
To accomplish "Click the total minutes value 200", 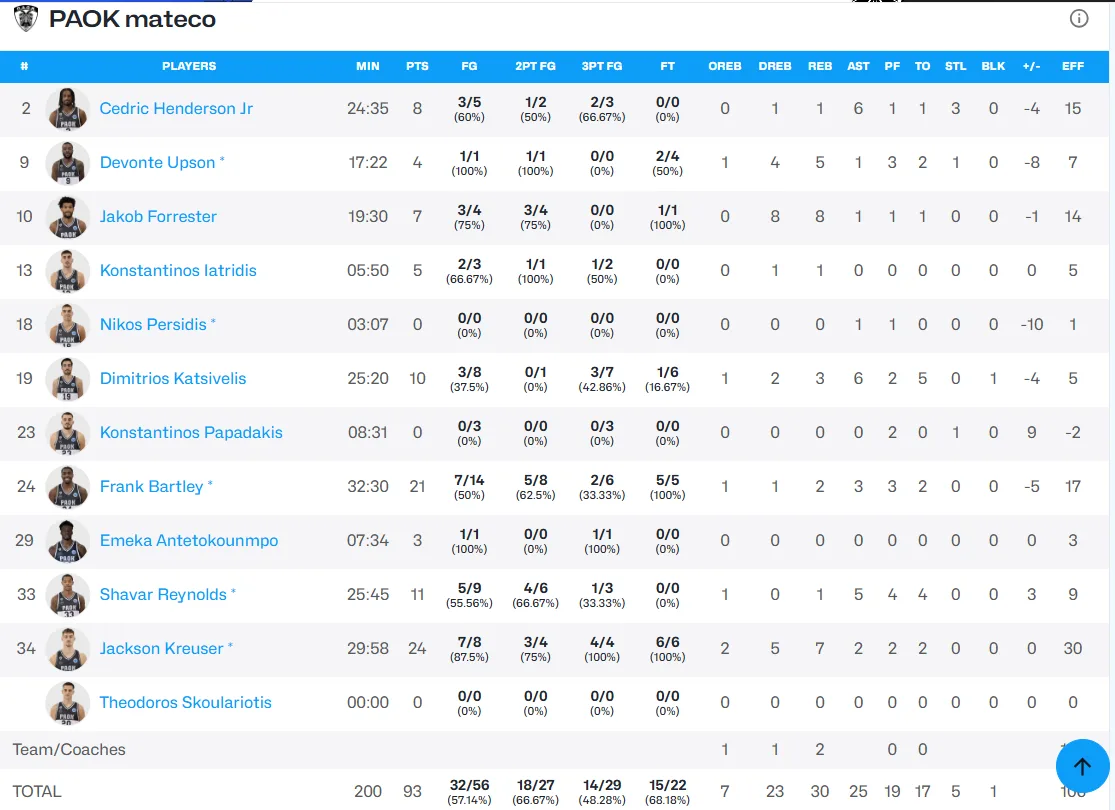I will pos(368,792).
